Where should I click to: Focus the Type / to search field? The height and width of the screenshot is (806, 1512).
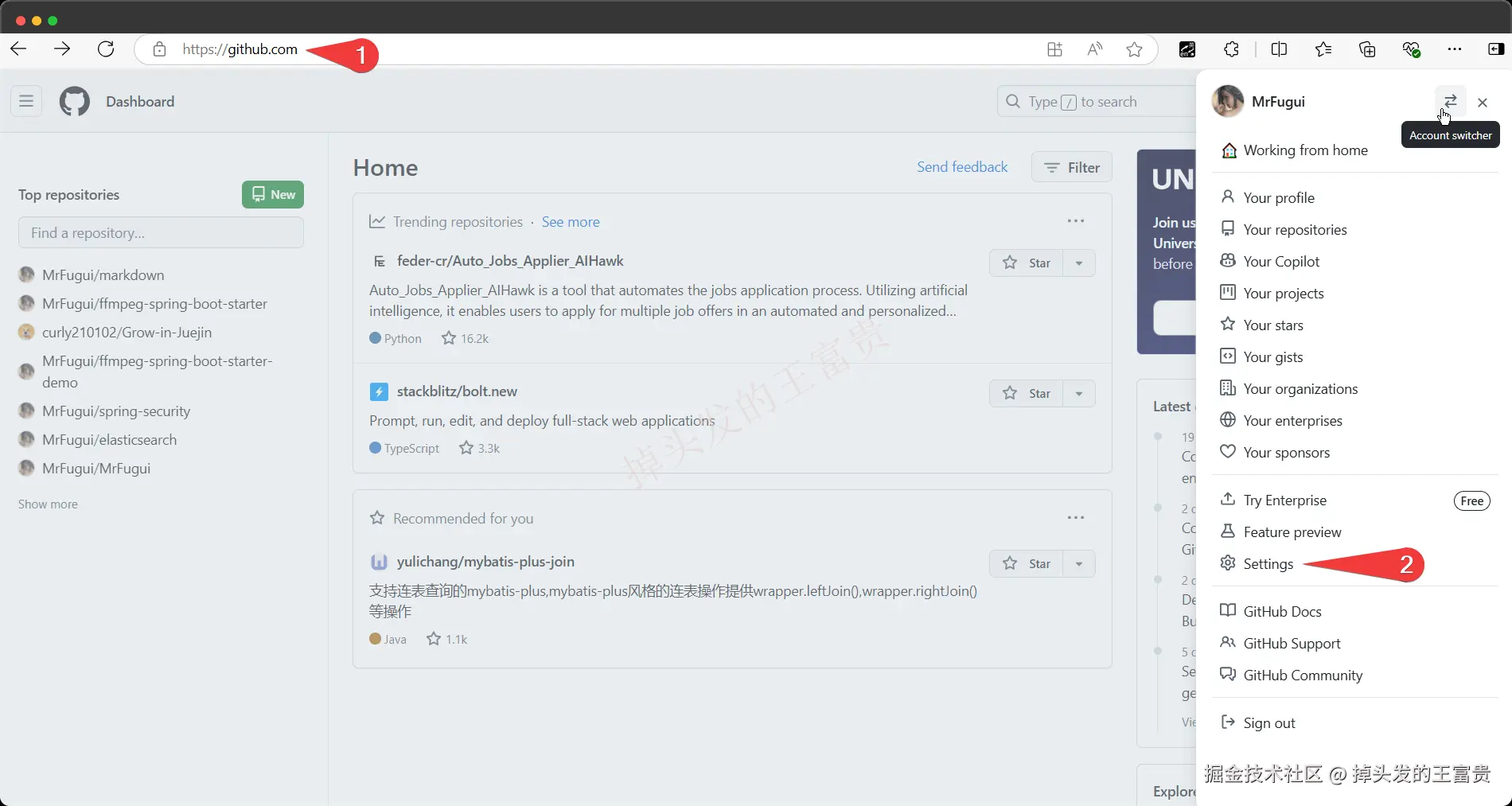pos(1097,101)
